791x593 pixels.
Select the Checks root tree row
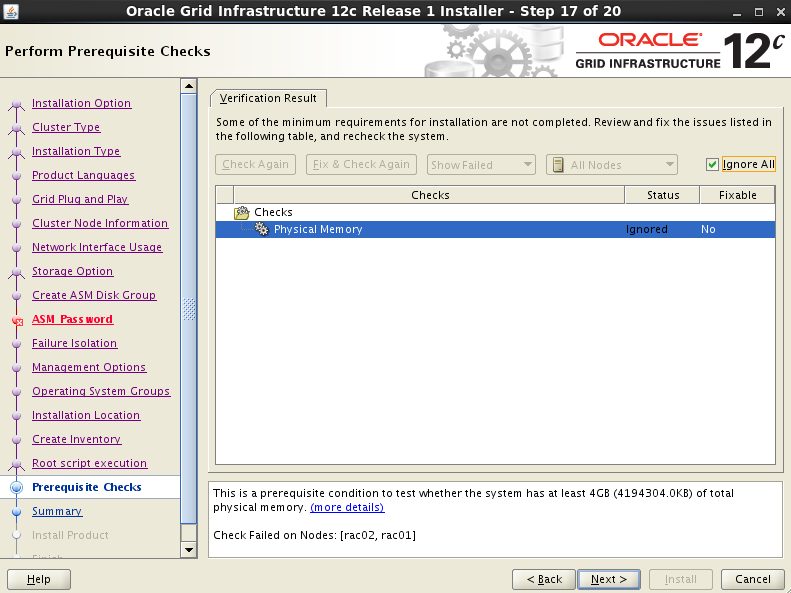(x=495, y=212)
